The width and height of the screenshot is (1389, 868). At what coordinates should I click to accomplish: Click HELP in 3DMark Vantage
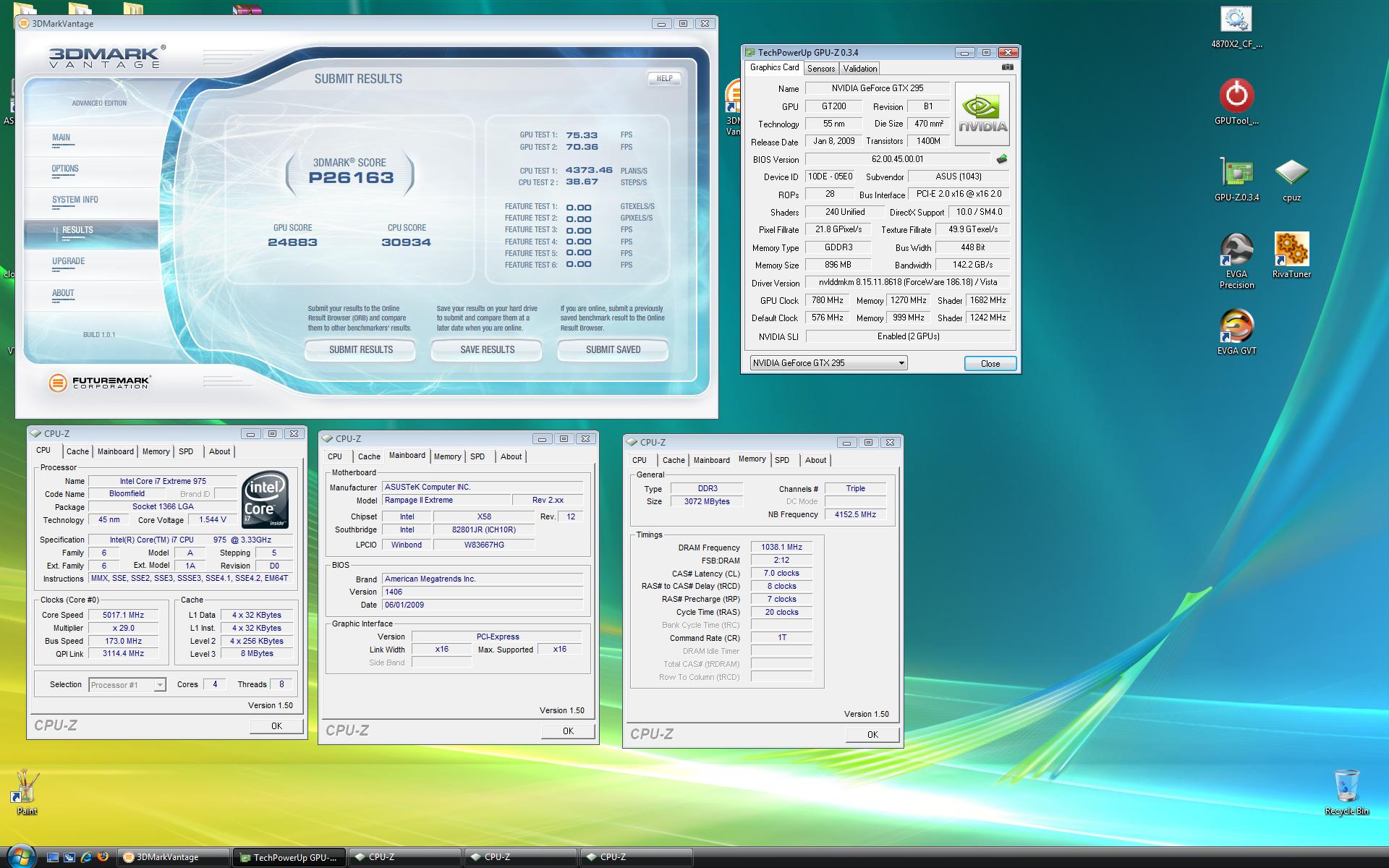664,79
